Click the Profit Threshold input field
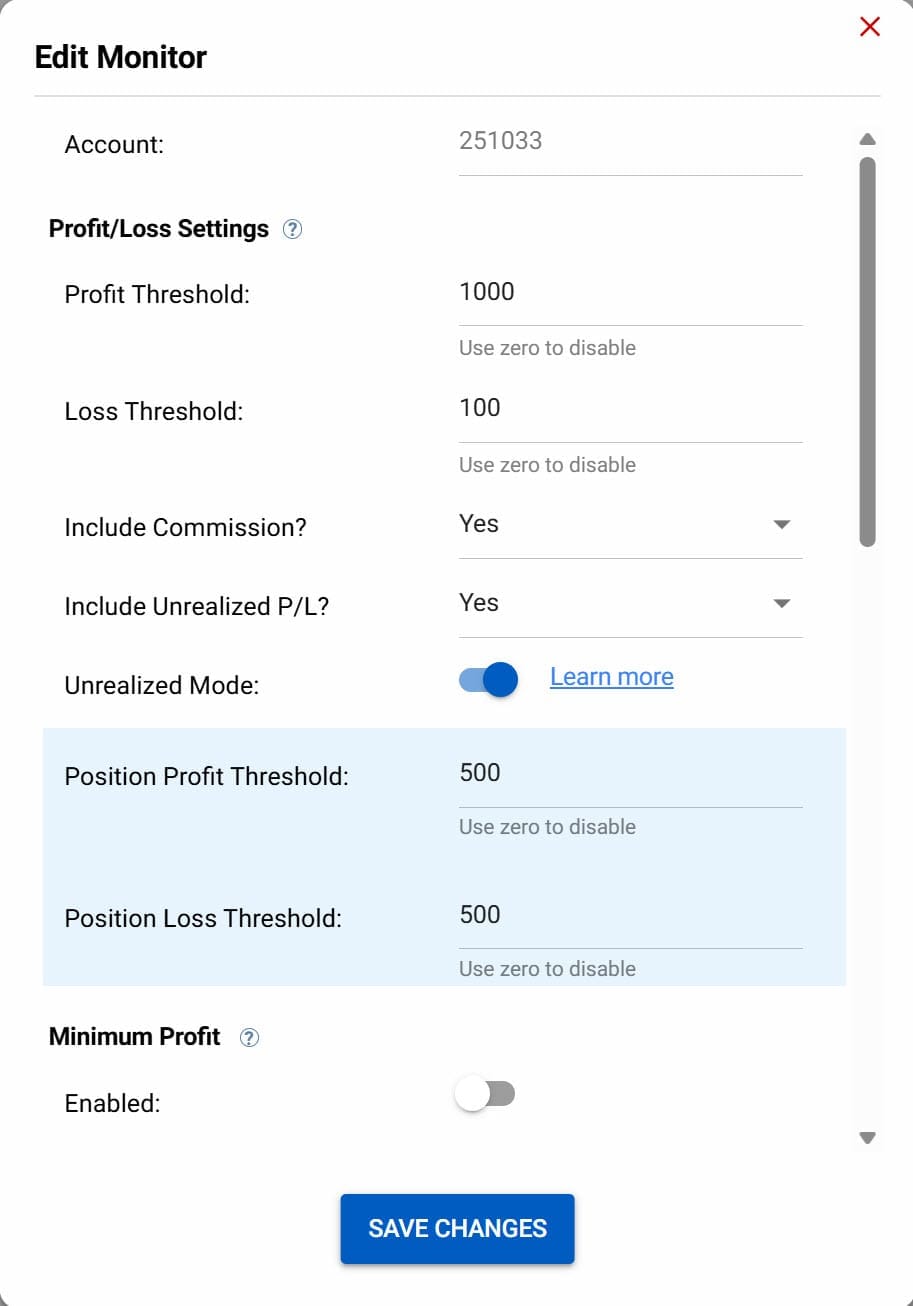913x1306 pixels. coord(630,293)
